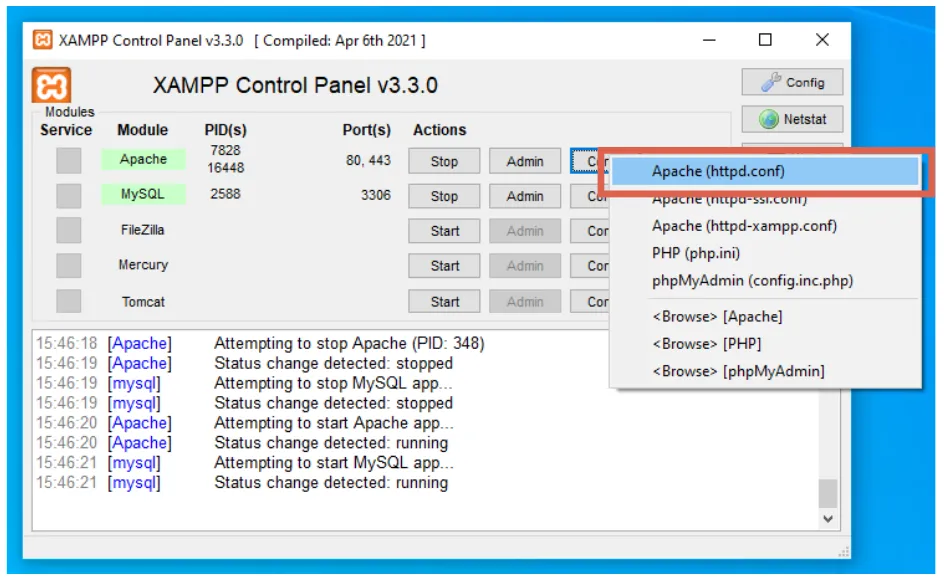944x582 pixels.
Task: Open the MySQL Admin panel
Action: pyautogui.click(x=525, y=196)
